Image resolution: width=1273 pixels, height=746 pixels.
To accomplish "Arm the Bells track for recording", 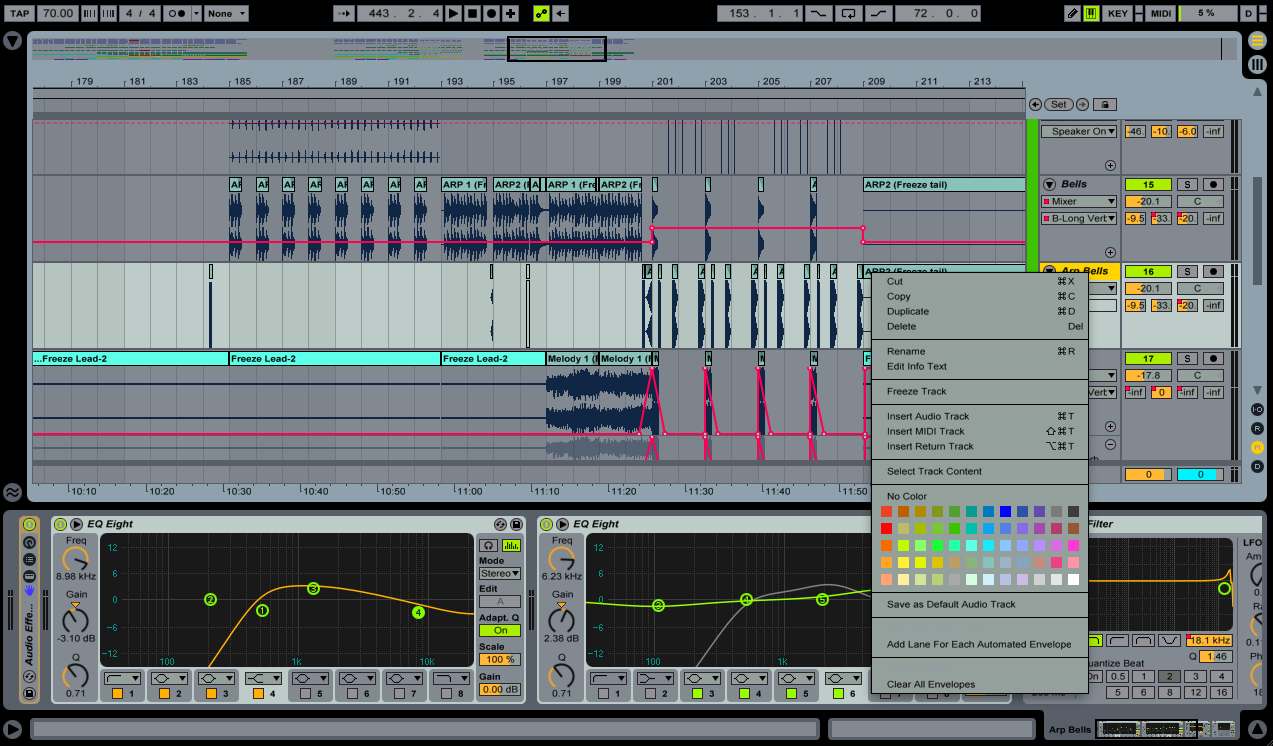I will tap(1213, 184).
